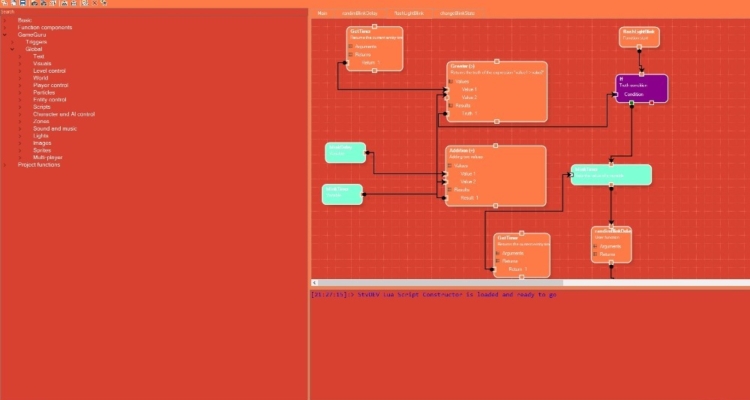Collapse the Global tree node
Image resolution: width=750 pixels, height=400 pixels.
click(12, 49)
